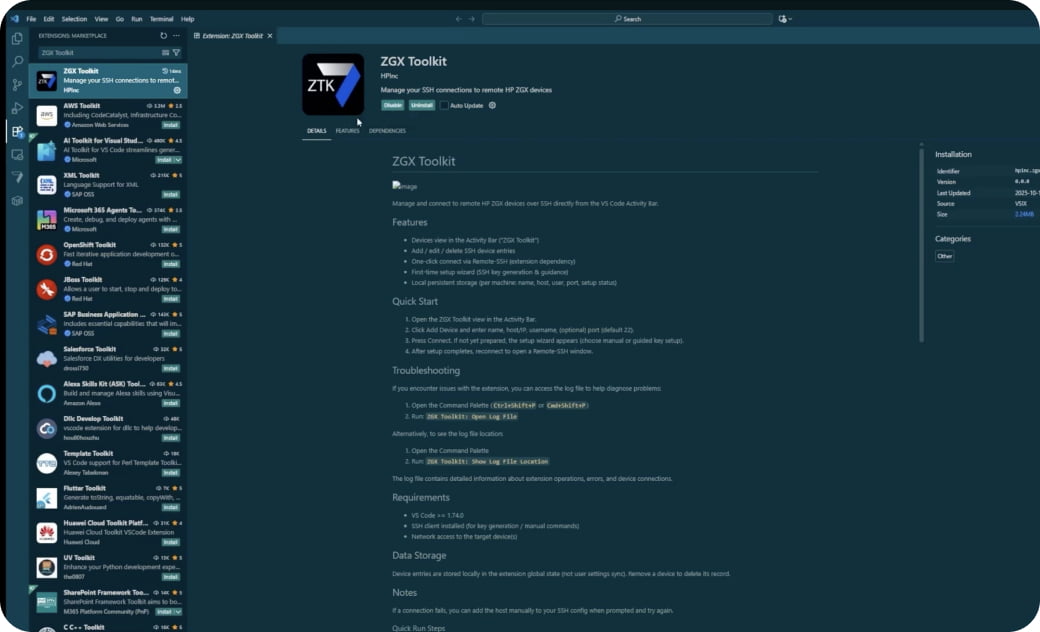Switch to the Features tab
The image size is (1040, 632).
coord(348,131)
